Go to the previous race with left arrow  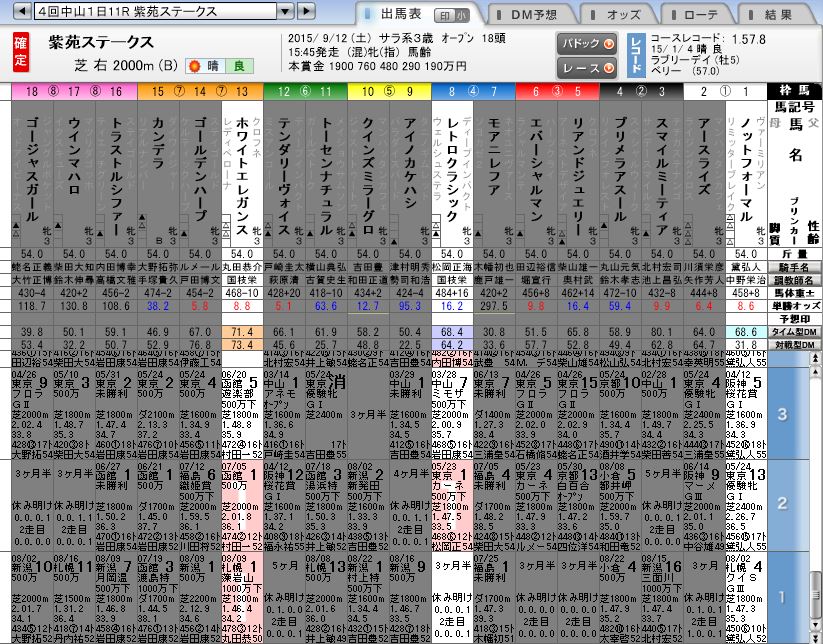(21, 10)
